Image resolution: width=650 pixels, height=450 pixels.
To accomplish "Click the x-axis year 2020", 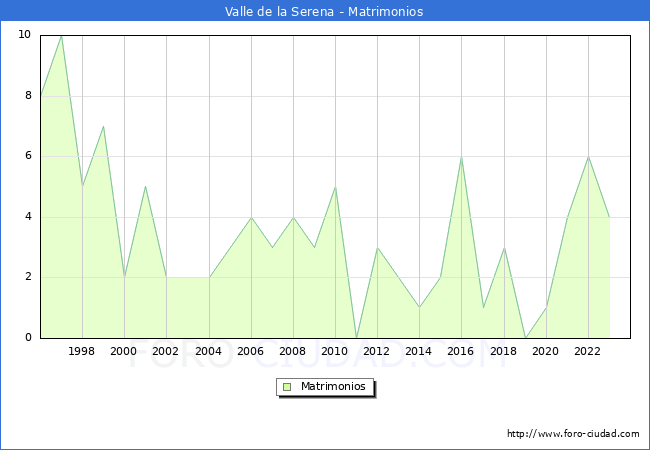I will 546,351.
